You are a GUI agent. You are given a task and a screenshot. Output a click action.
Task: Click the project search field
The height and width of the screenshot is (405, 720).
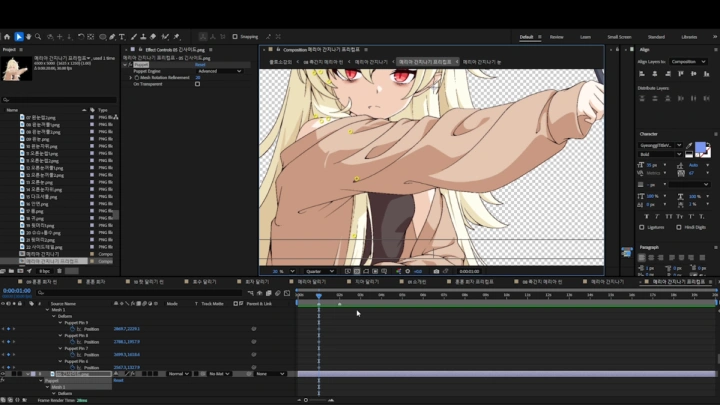(59, 100)
